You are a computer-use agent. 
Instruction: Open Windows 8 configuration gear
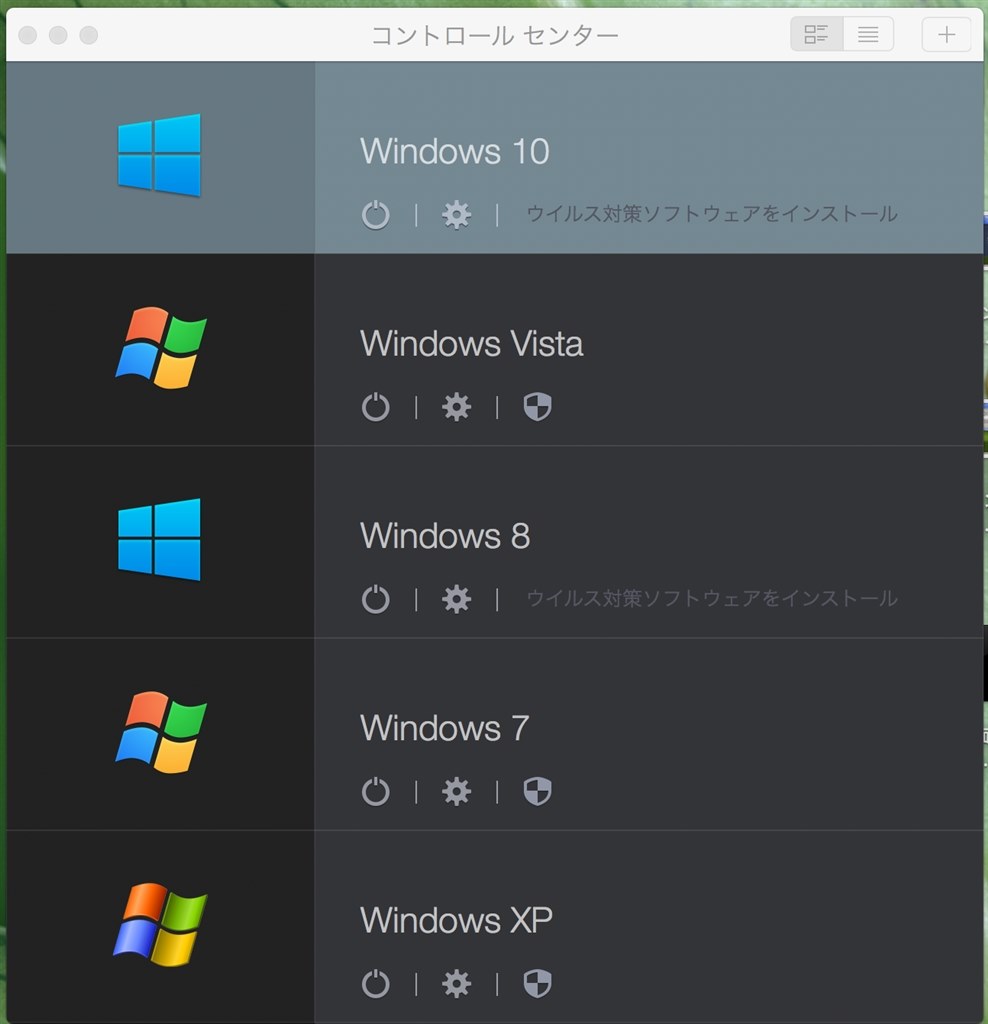(x=456, y=599)
